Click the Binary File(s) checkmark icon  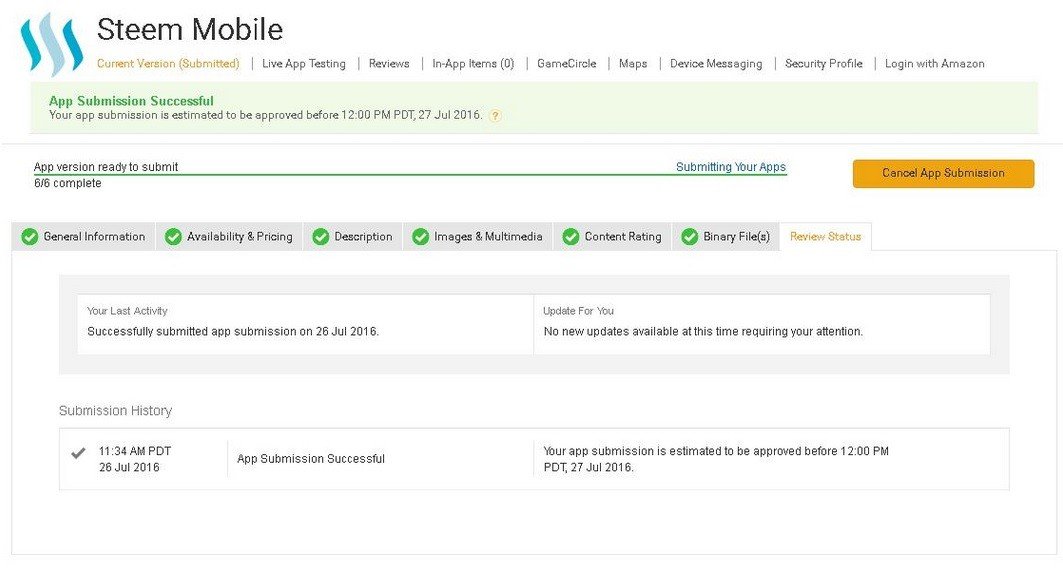tap(689, 237)
